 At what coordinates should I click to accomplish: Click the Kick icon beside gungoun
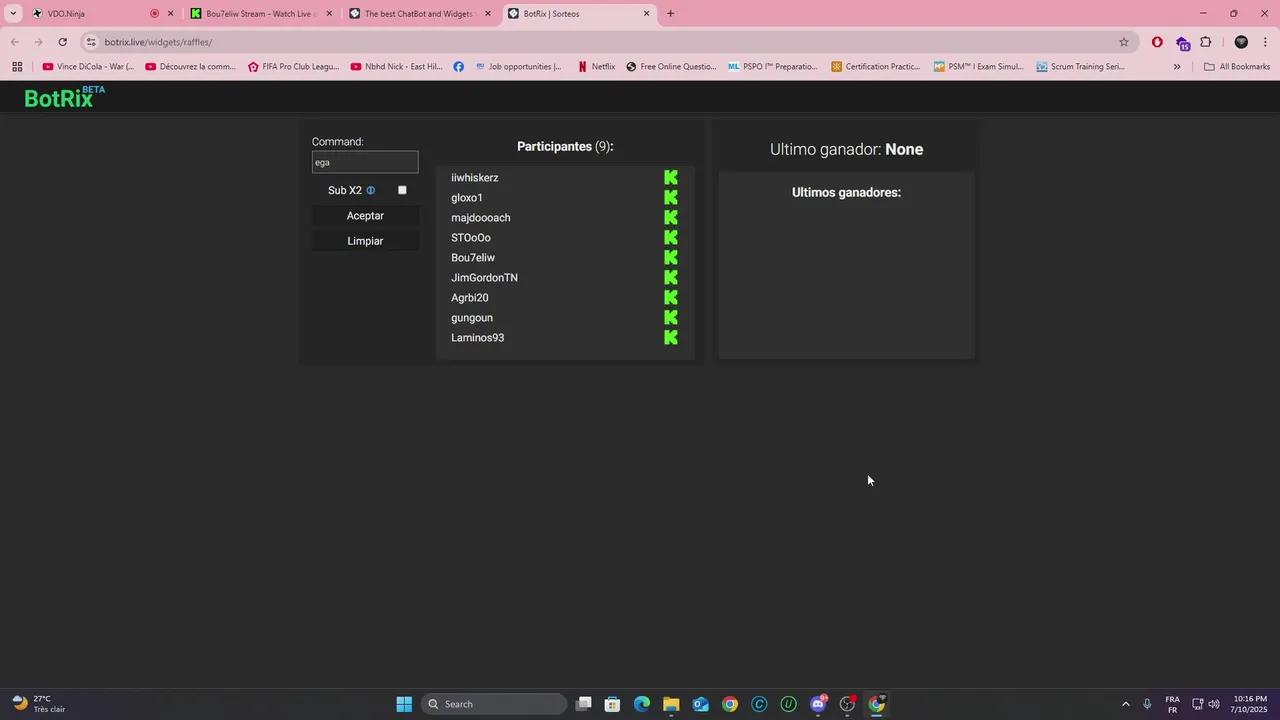pyautogui.click(x=671, y=317)
